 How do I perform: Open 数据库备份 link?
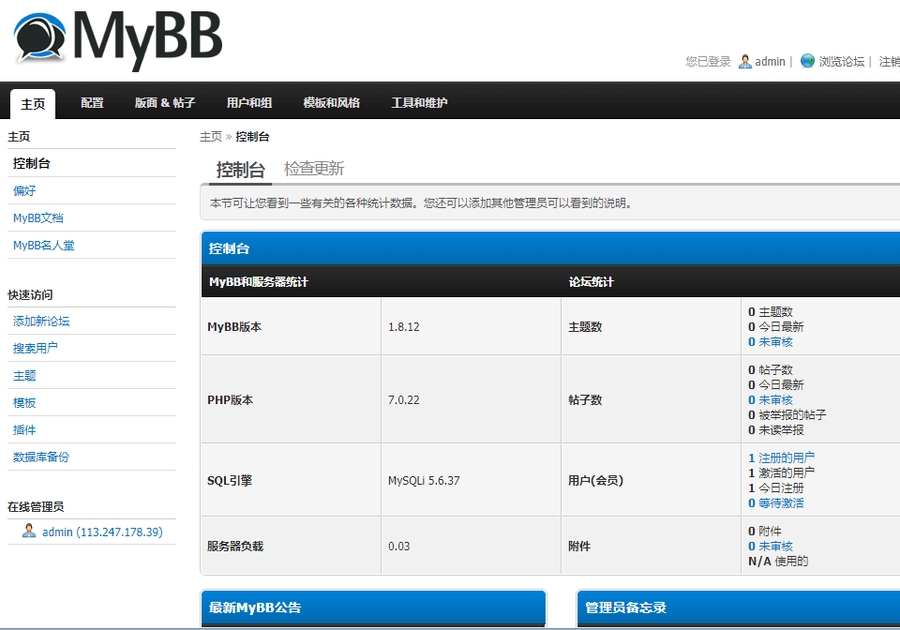[x=41, y=457]
